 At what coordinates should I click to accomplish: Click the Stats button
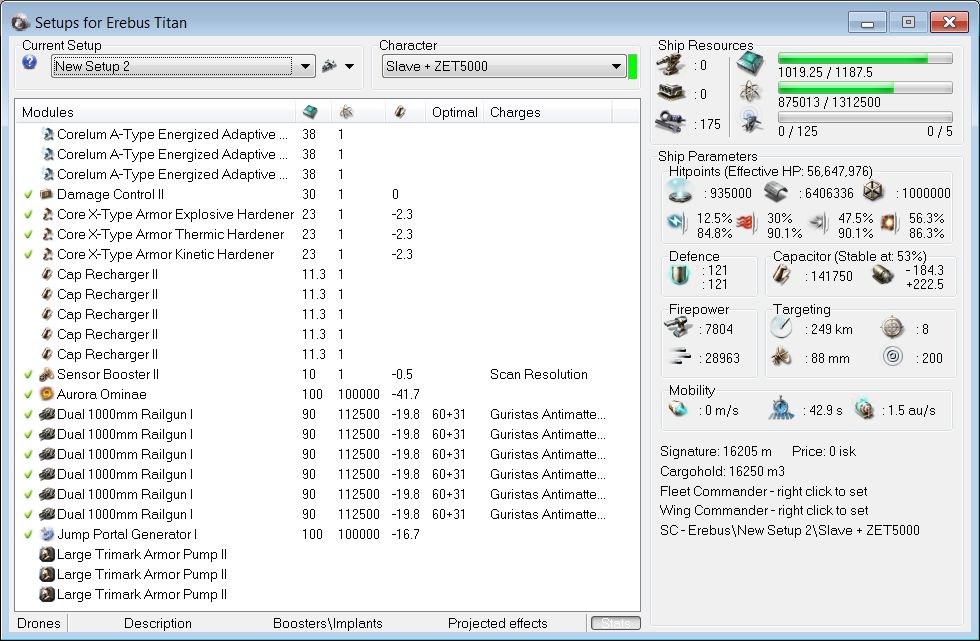[x=616, y=623]
